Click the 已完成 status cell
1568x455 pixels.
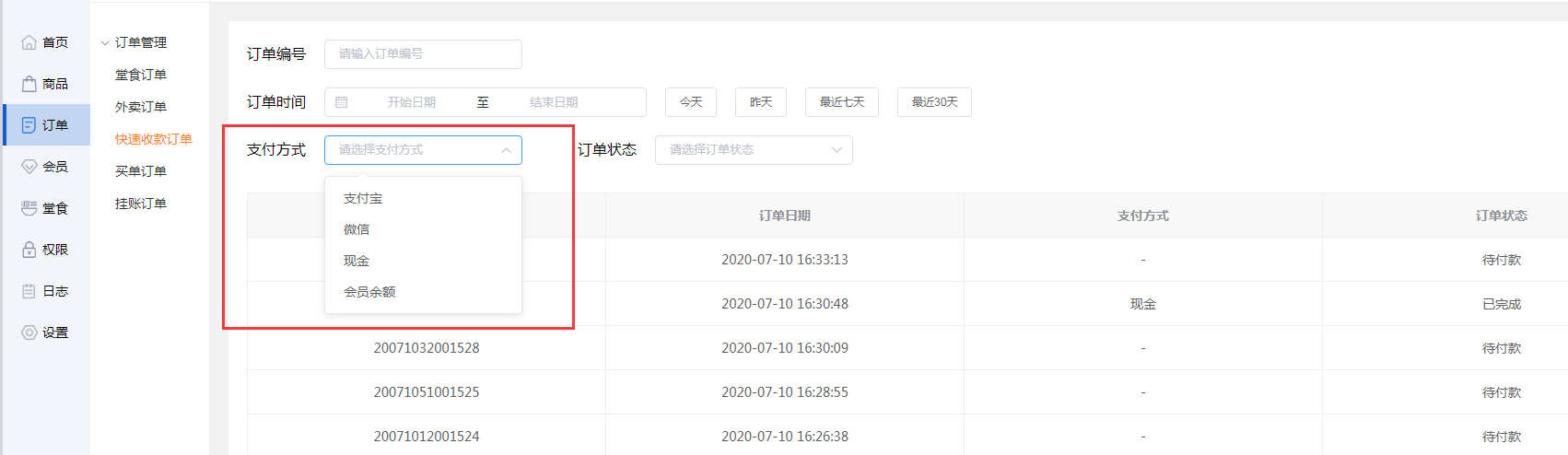[x=1502, y=304]
